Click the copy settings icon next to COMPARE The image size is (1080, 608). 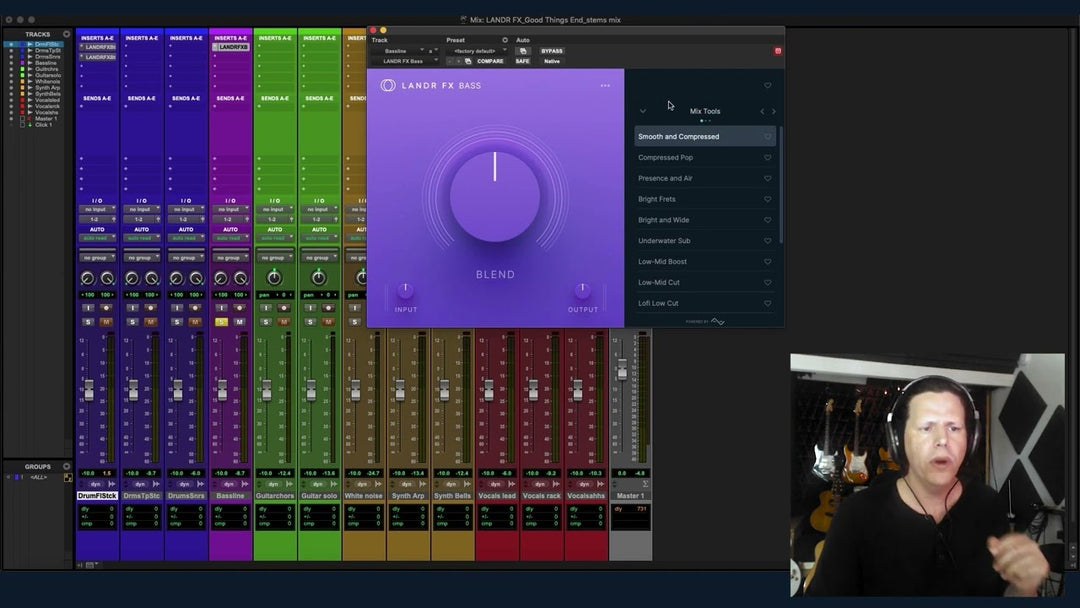tap(468, 61)
